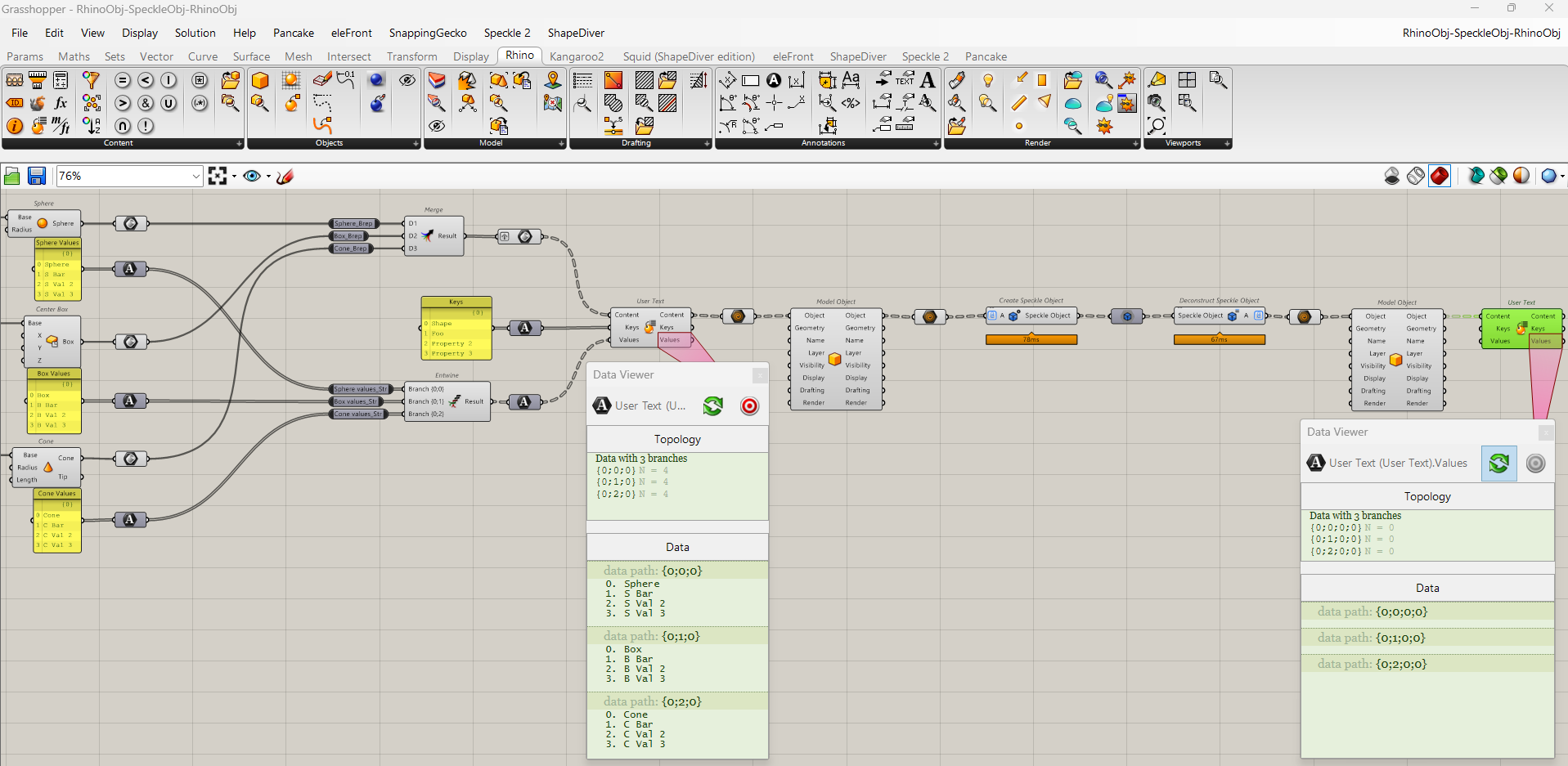Screen dimensions: 1568x766
Task: Select the camera magnifier icon in Viewports
Action: 1156,103
